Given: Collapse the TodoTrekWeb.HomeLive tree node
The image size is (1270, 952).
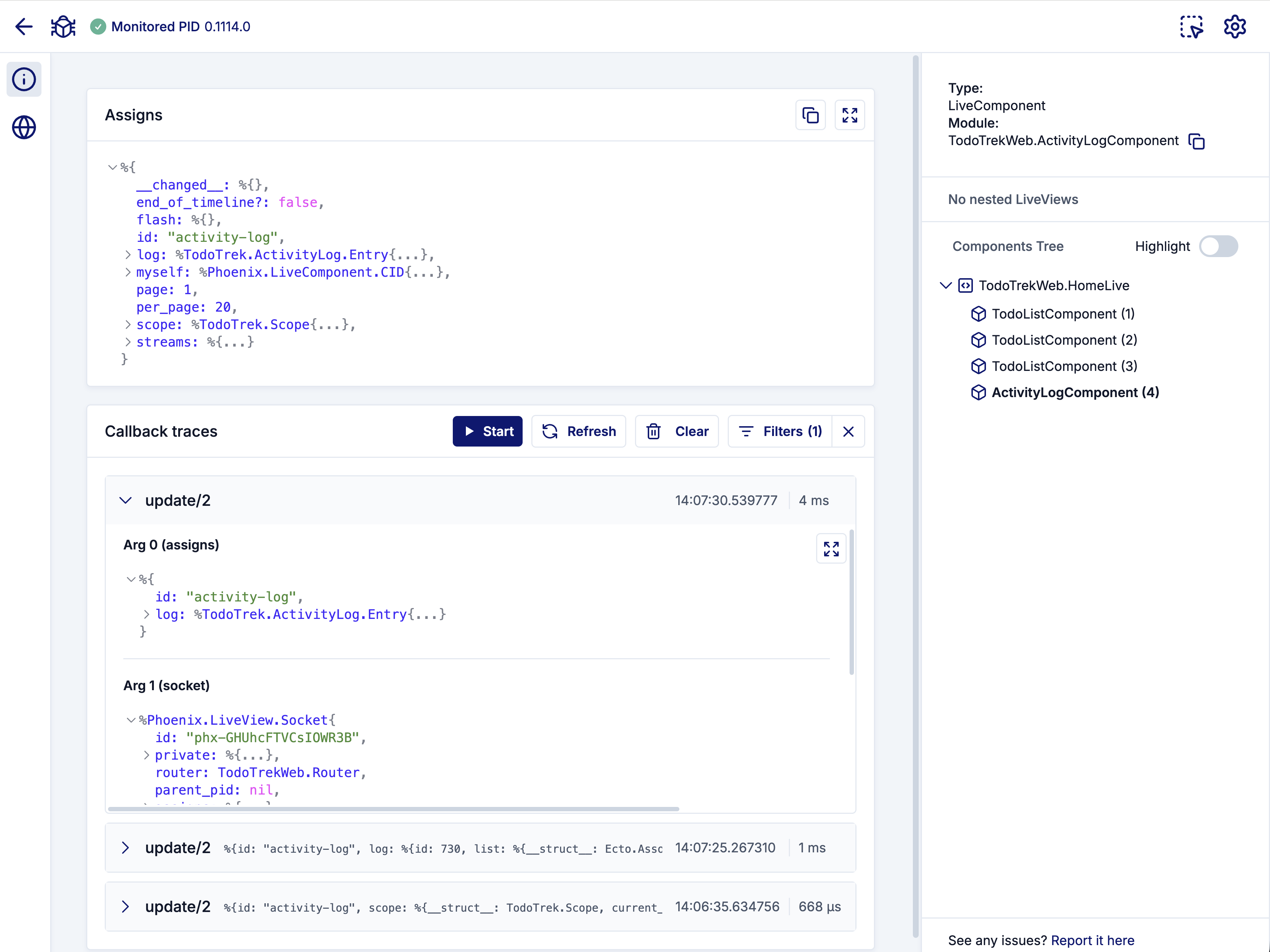Looking at the screenshot, I should tap(946, 285).
